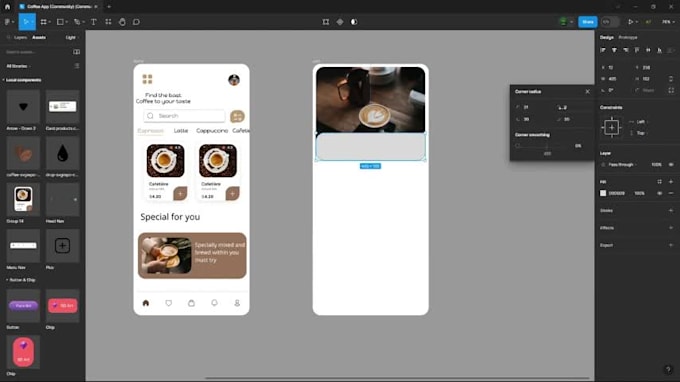The height and width of the screenshot is (382, 680).
Task: Click the Align horizontal centers icon
Action: tap(614, 50)
